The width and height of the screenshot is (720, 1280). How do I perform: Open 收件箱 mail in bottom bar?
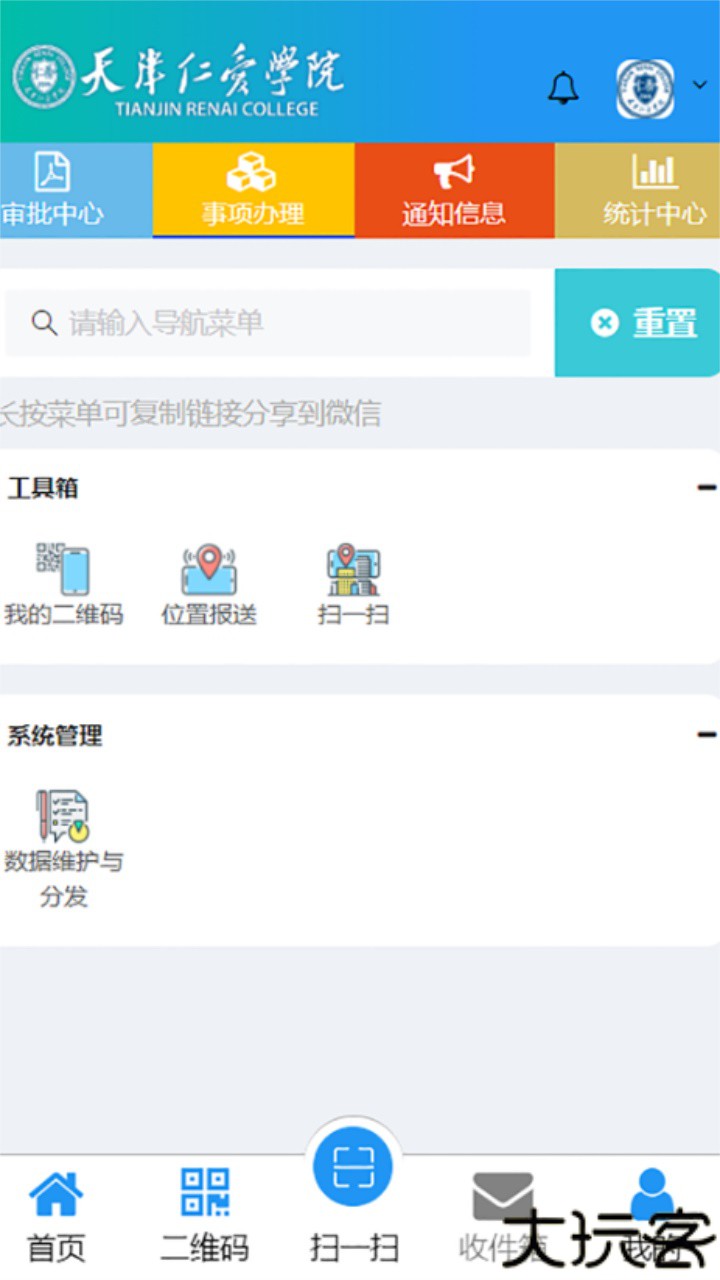pyautogui.click(x=503, y=1217)
